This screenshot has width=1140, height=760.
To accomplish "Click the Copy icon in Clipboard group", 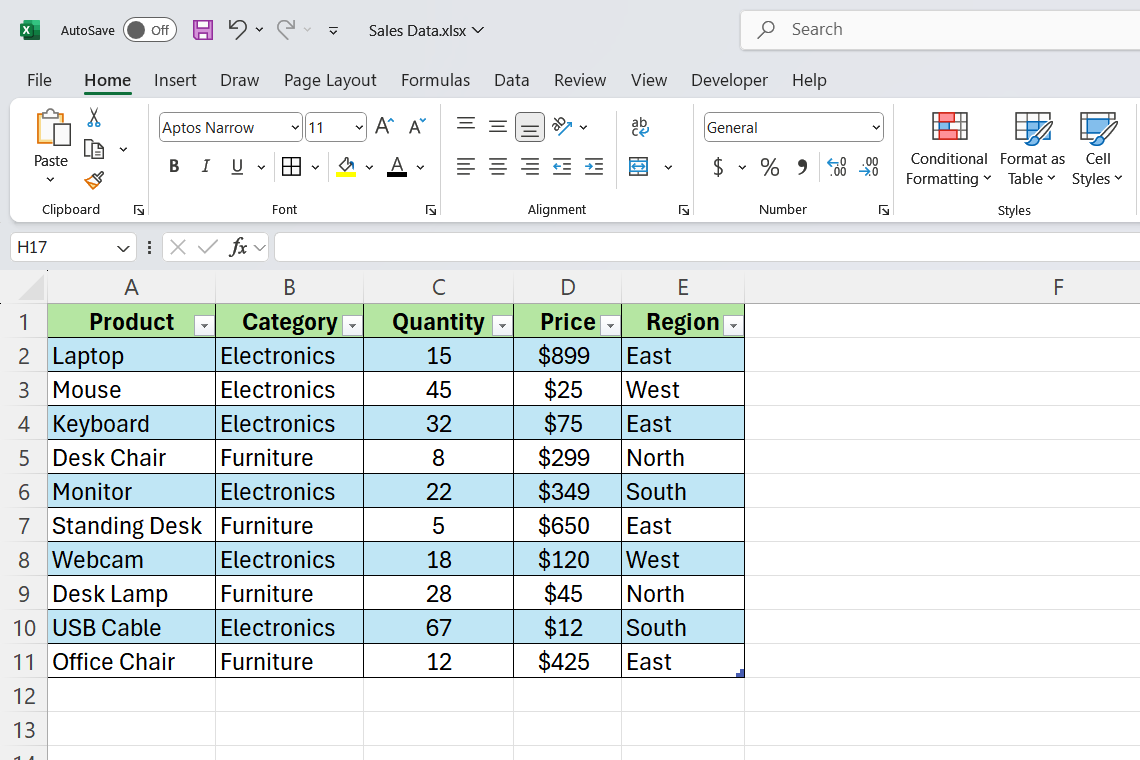I will pyautogui.click(x=95, y=149).
